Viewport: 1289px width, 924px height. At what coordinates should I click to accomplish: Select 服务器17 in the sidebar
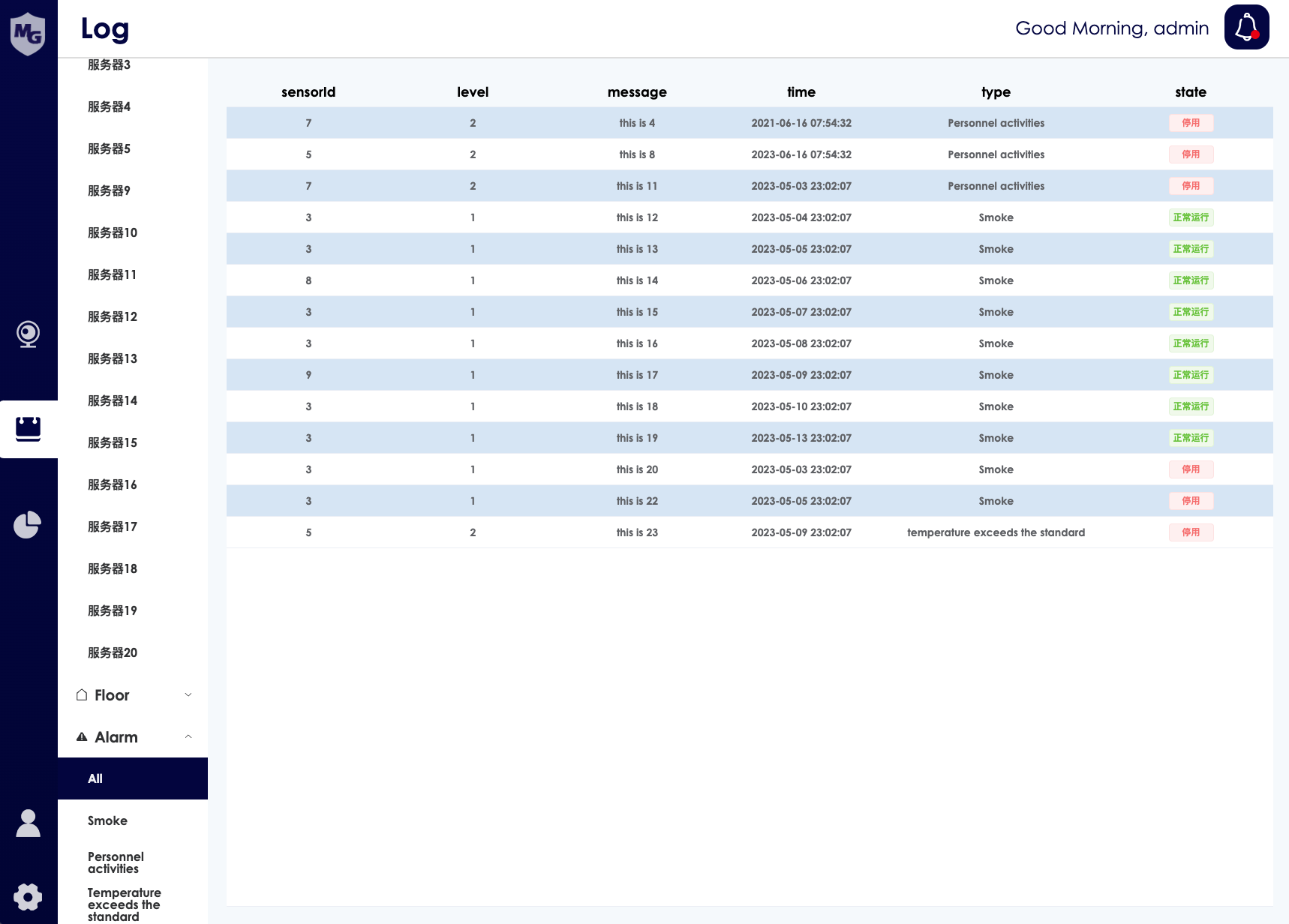pyautogui.click(x=113, y=526)
